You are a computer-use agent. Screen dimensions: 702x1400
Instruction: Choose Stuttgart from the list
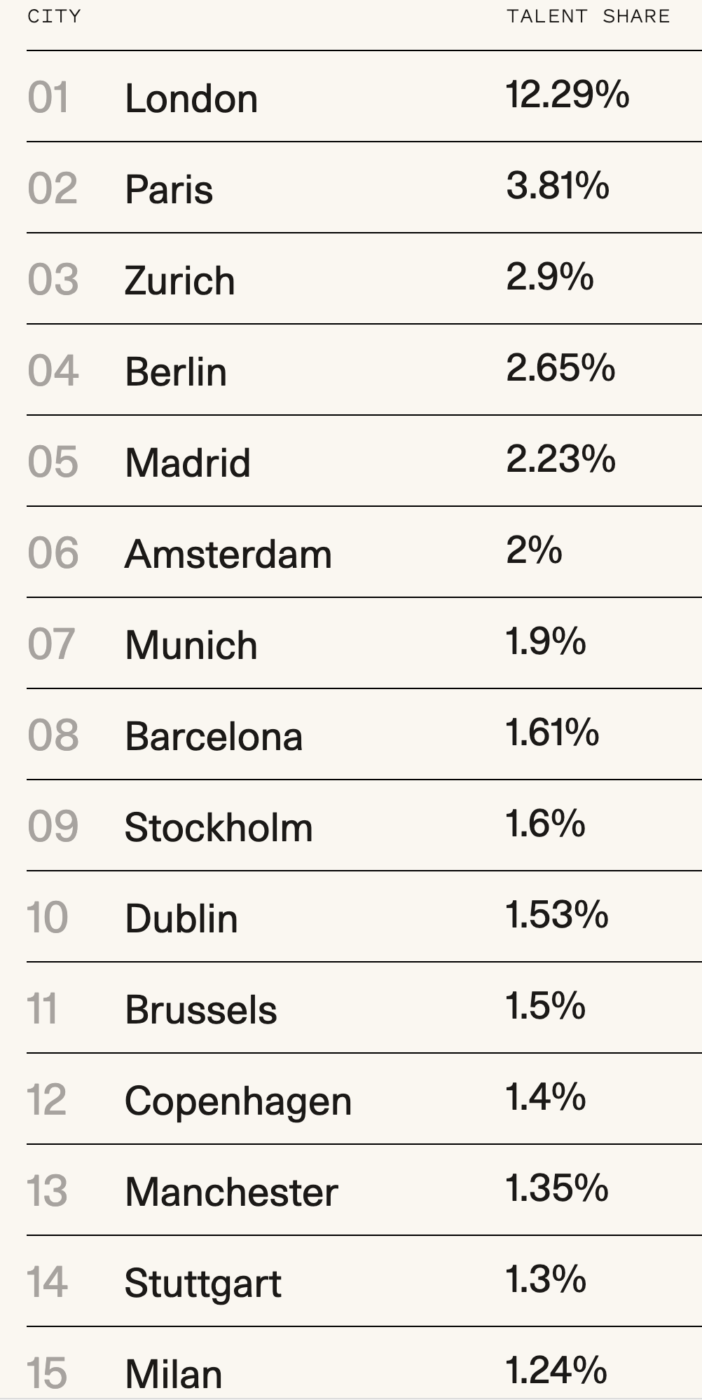tap(203, 1283)
